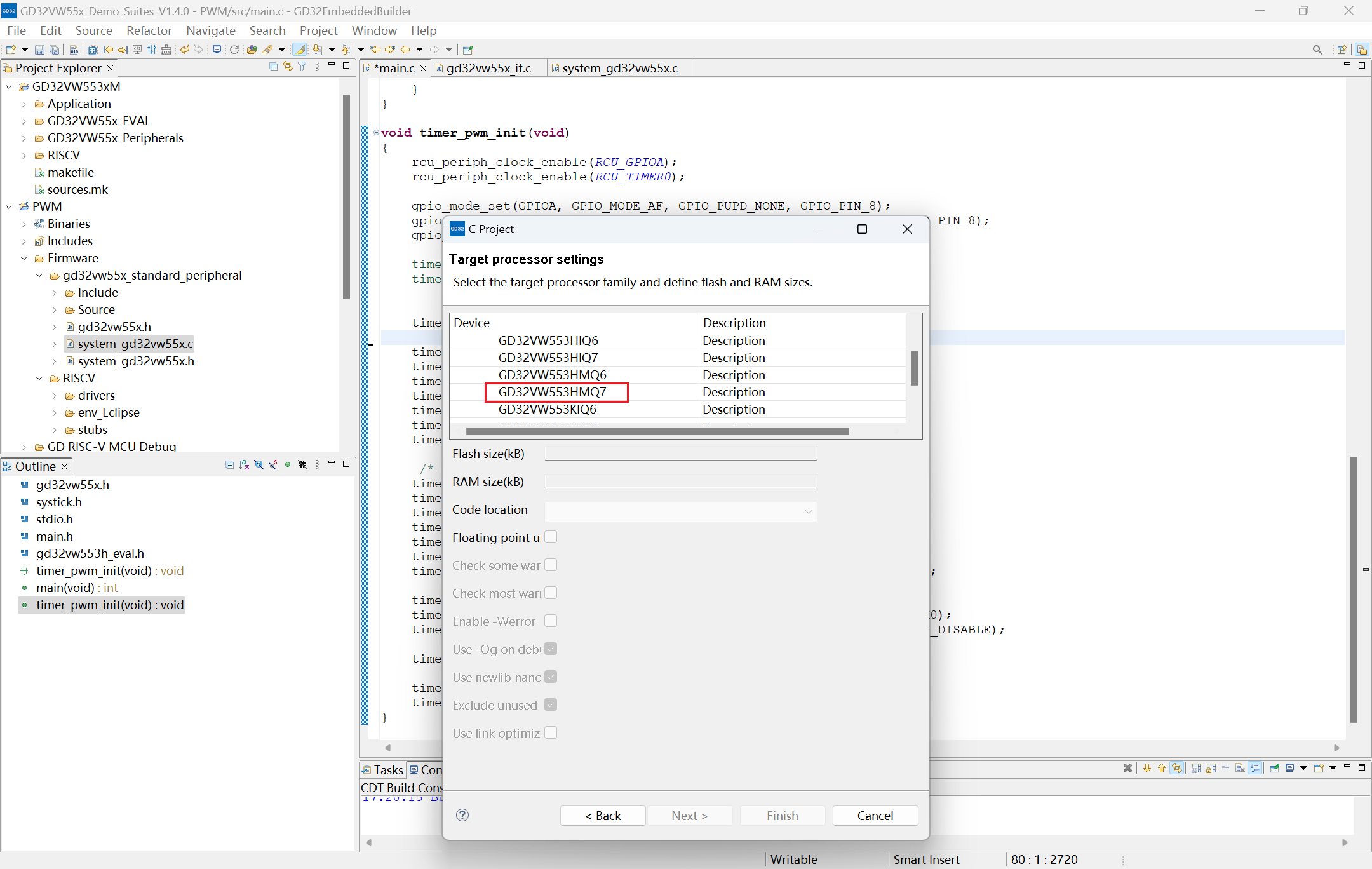Click Hide Static Members icon in Outline
This screenshot has width=1372, height=869.
click(x=273, y=465)
